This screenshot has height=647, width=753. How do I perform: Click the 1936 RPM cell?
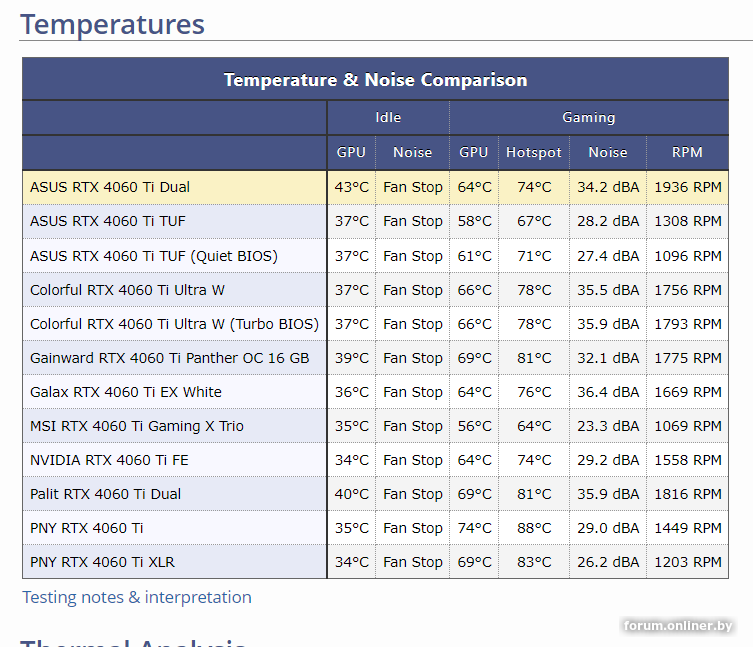(x=688, y=187)
